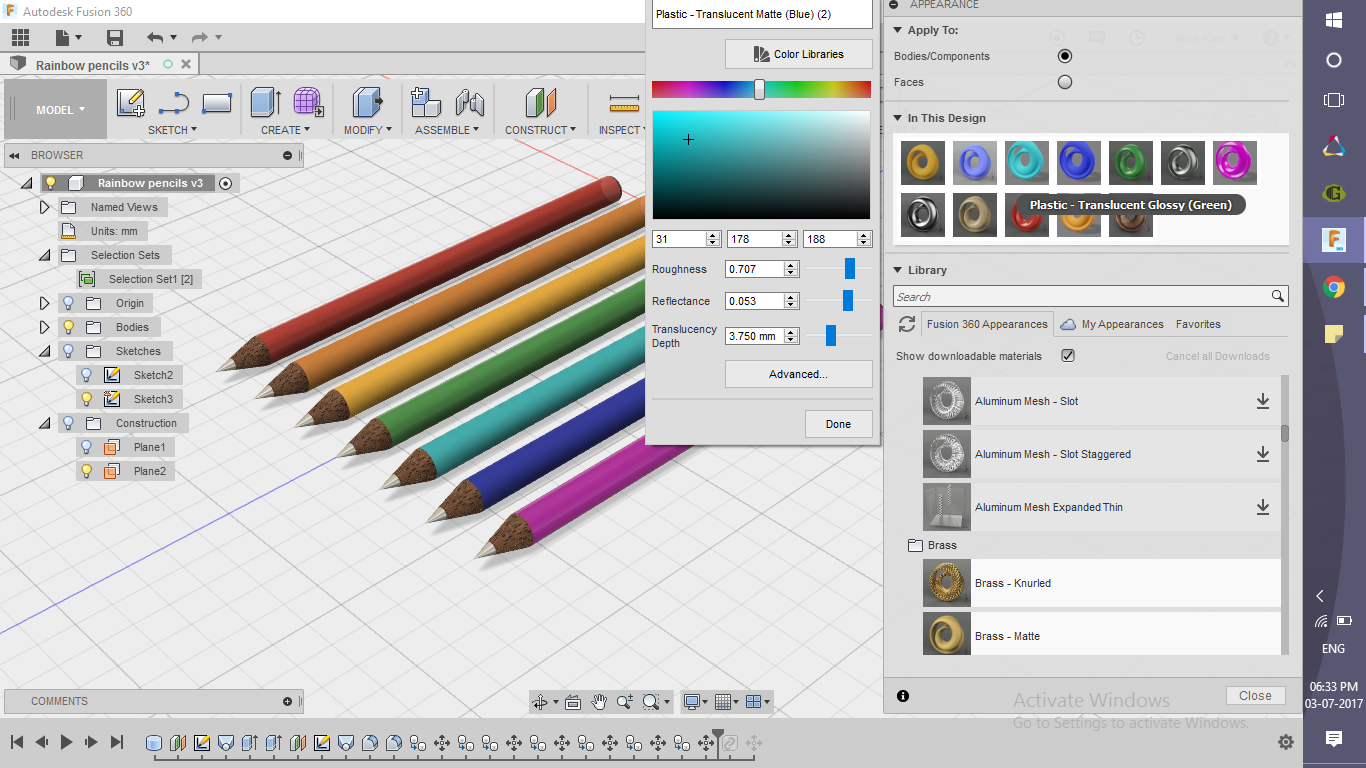Screen dimensions: 1366x768
Task: Select the Pan hand icon
Action: (x=599, y=702)
